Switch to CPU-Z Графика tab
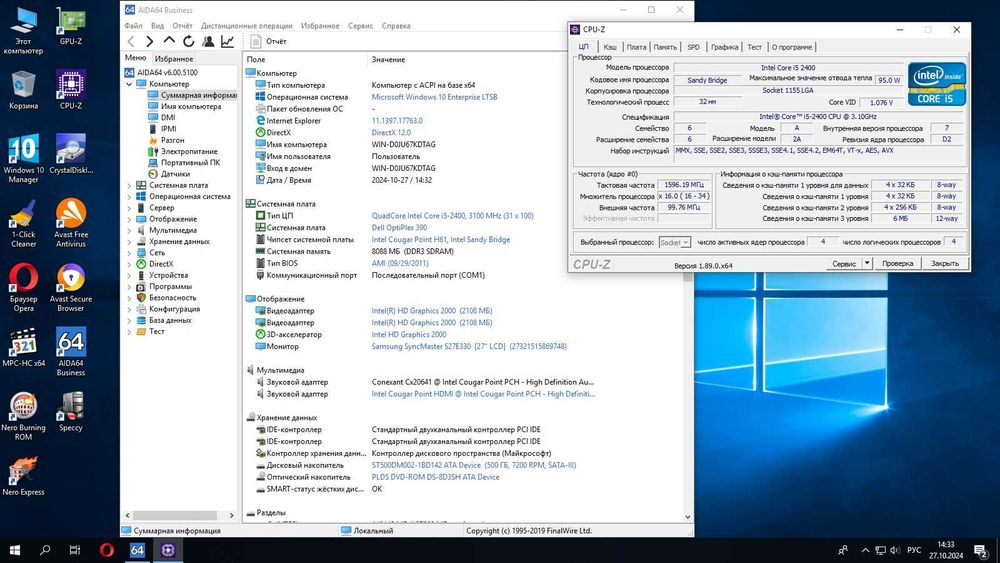 [724, 47]
